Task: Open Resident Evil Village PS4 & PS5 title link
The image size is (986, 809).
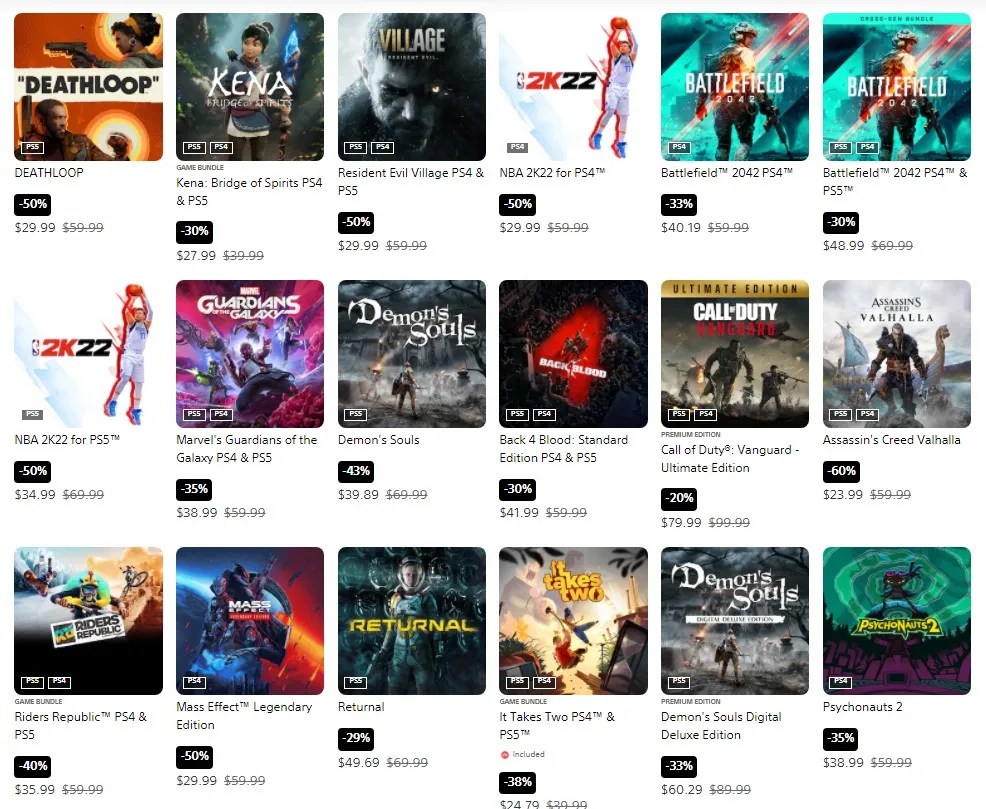Action: pyautogui.click(x=411, y=181)
